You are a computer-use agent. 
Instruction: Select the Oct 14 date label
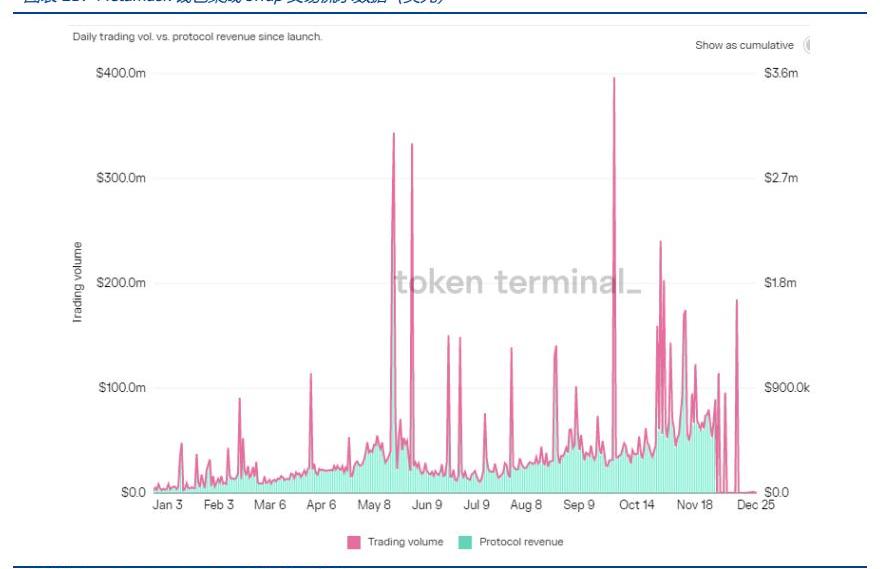636,504
